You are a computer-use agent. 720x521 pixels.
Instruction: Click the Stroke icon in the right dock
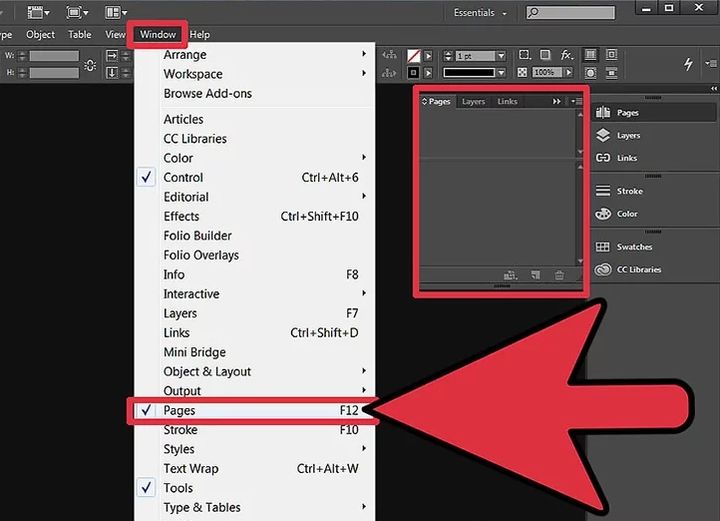click(x=603, y=191)
